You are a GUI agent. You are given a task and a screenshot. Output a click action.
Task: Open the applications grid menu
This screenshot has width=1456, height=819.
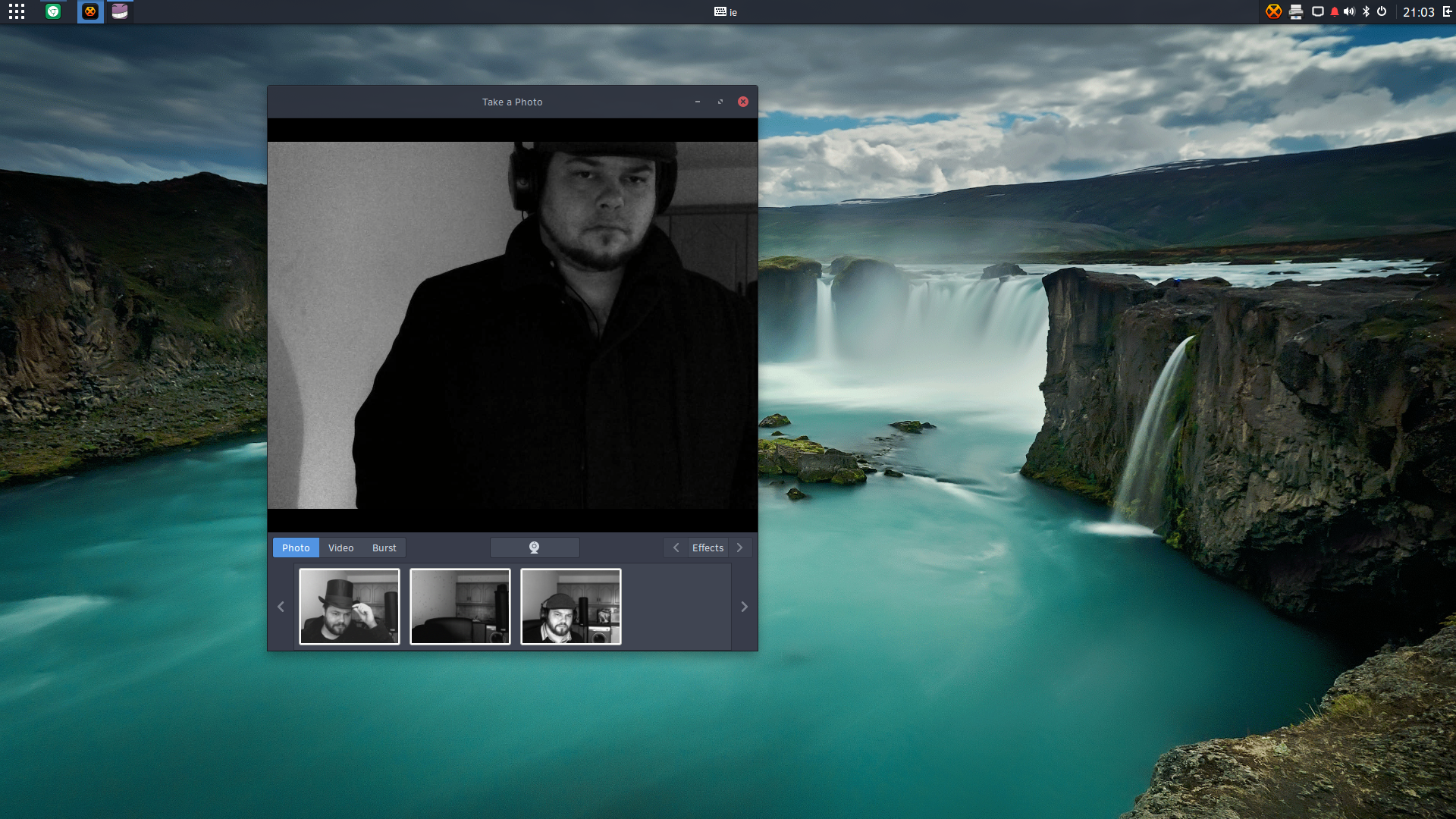click(17, 11)
